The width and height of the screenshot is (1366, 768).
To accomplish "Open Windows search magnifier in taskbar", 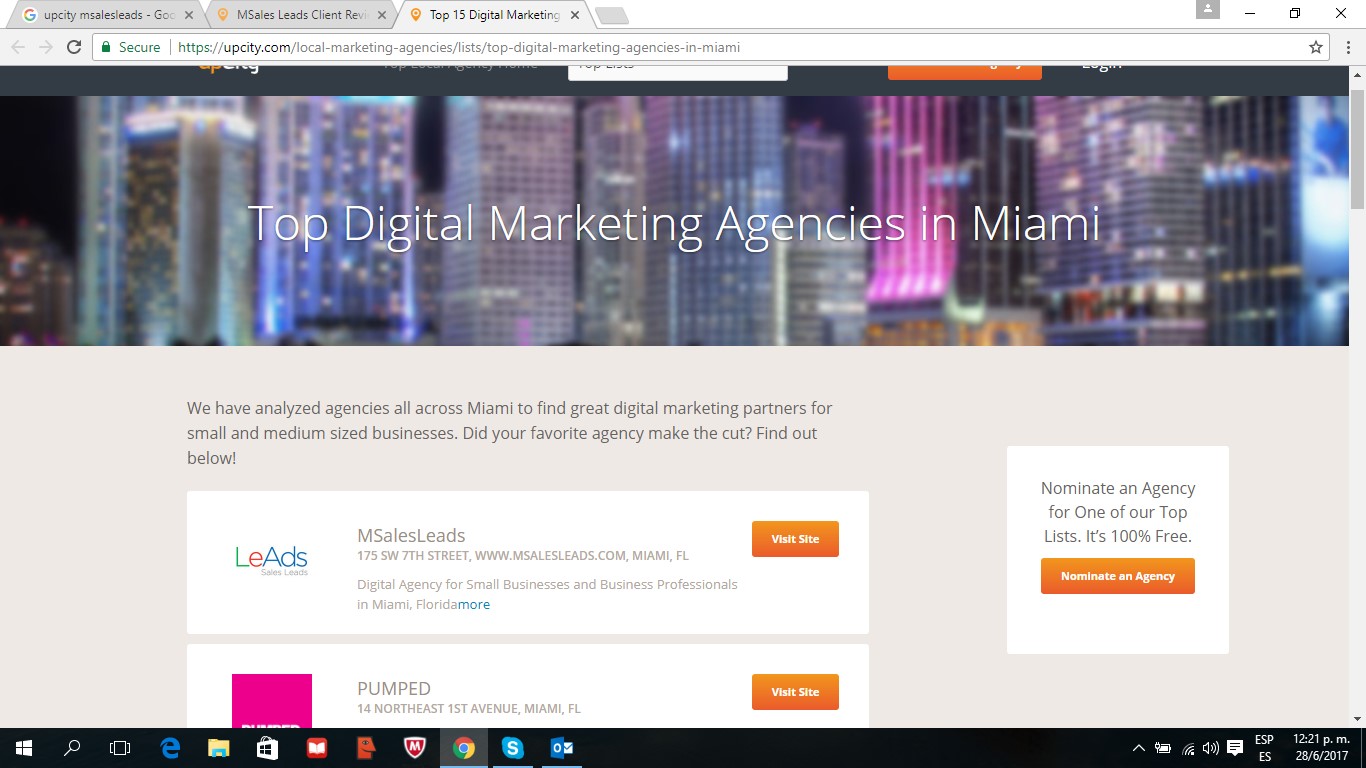I will [72, 748].
